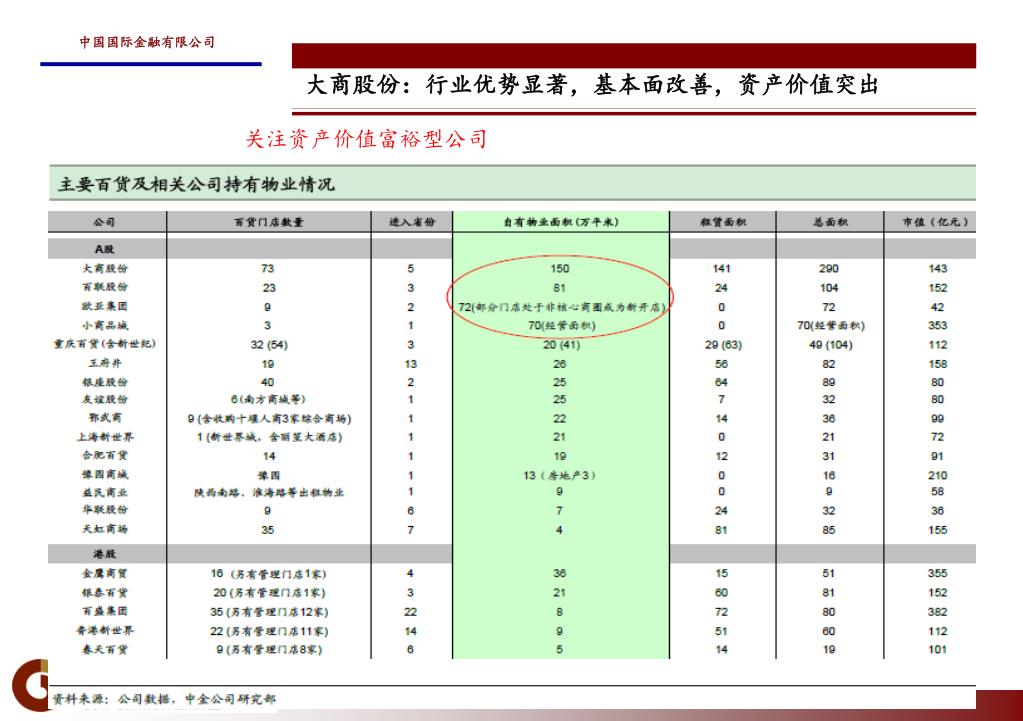This screenshot has width=1023, height=721.
Task: Click market value 355 in 金鹰商贸 row
Action: pos(938,573)
